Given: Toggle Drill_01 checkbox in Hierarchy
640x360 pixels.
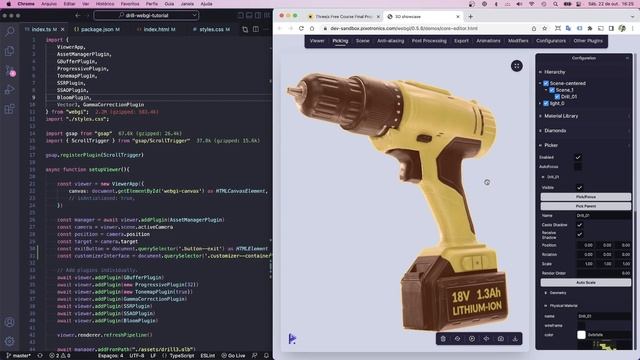Looking at the screenshot, I should (557, 97).
